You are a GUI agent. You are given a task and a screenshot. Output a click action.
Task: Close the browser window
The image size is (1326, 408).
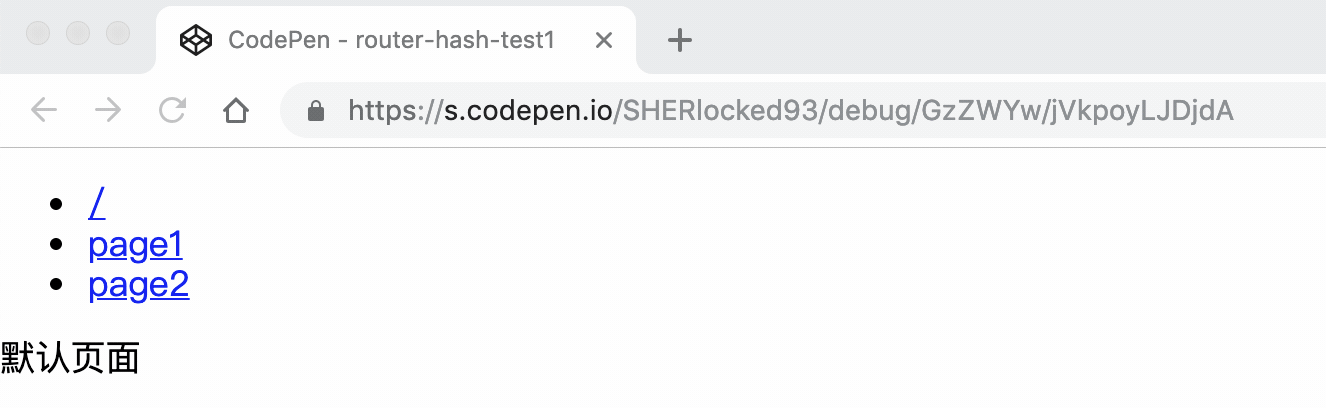38,33
